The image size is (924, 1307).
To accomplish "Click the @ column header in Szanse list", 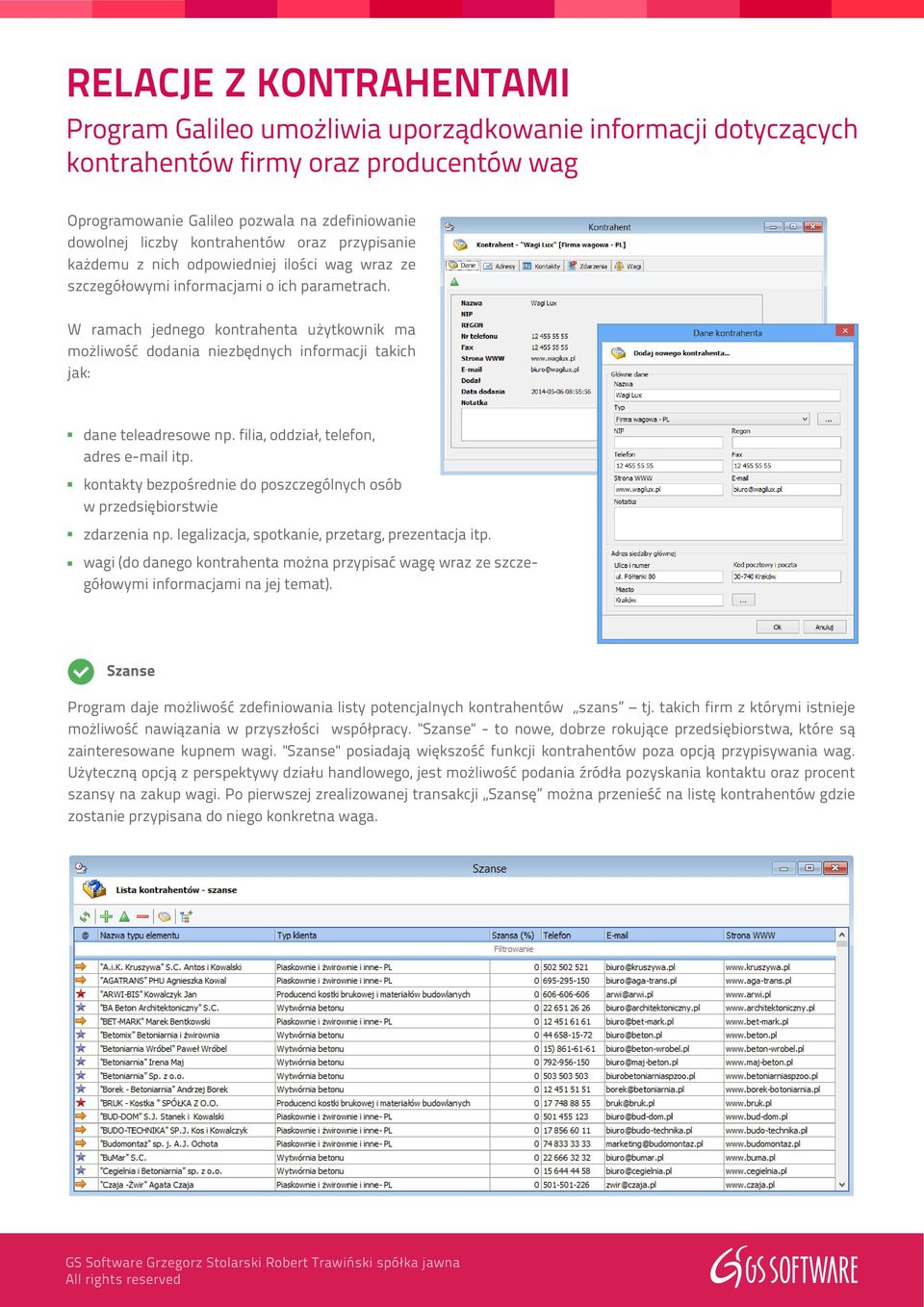I will pos(85,935).
